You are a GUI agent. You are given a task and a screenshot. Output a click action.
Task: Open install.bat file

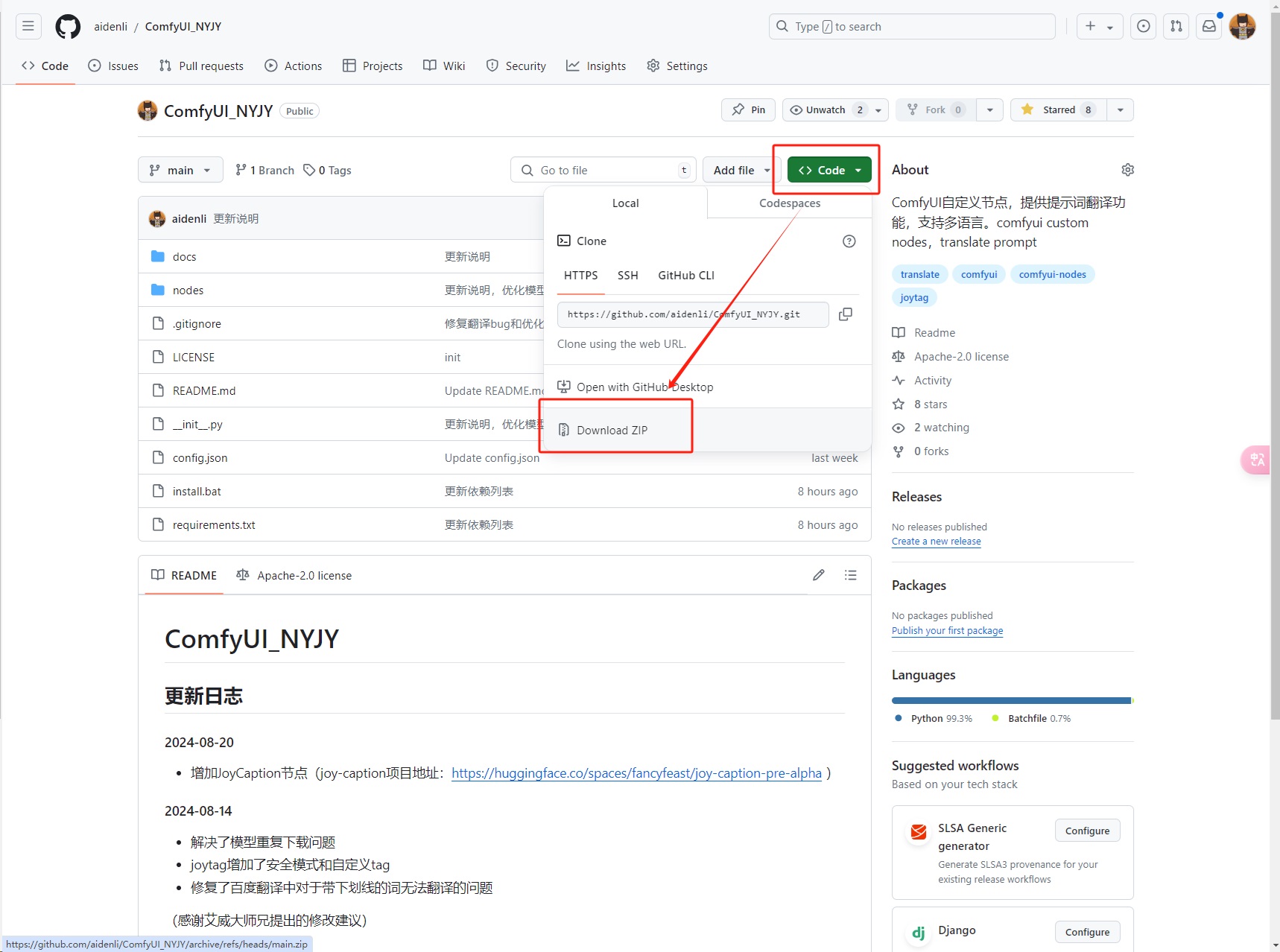point(197,492)
